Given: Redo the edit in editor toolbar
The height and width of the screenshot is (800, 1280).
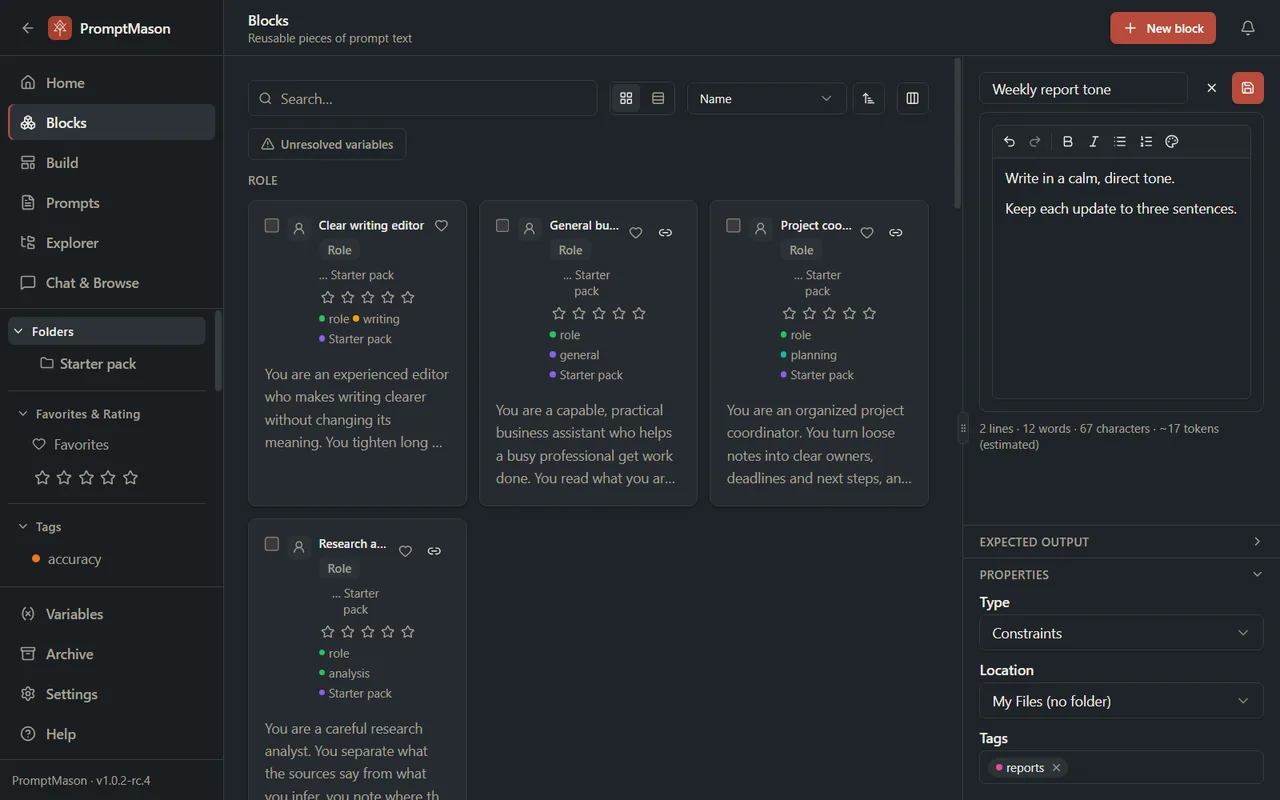Looking at the screenshot, I should click(1035, 142).
